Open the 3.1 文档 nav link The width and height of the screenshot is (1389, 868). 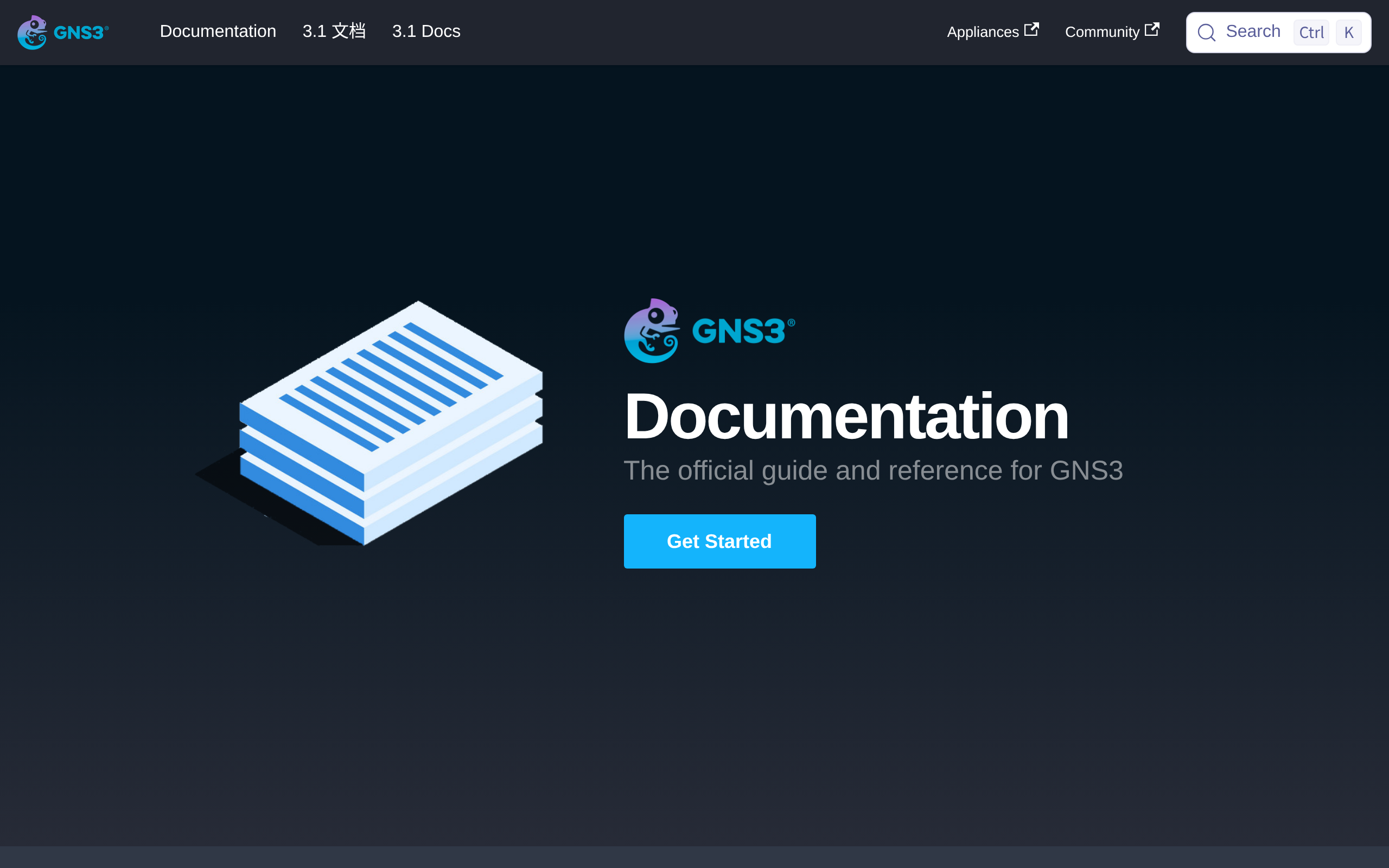[334, 31]
